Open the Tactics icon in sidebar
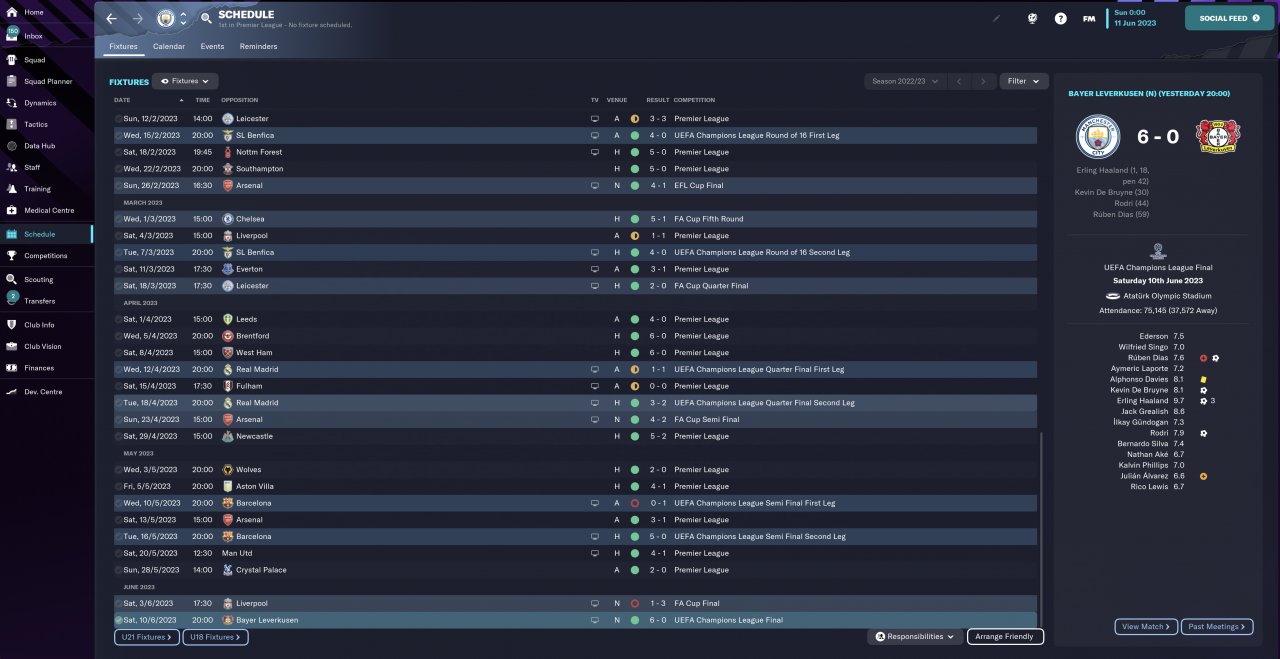Viewport: 1280px width, 659px height. click(x=12, y=124)
